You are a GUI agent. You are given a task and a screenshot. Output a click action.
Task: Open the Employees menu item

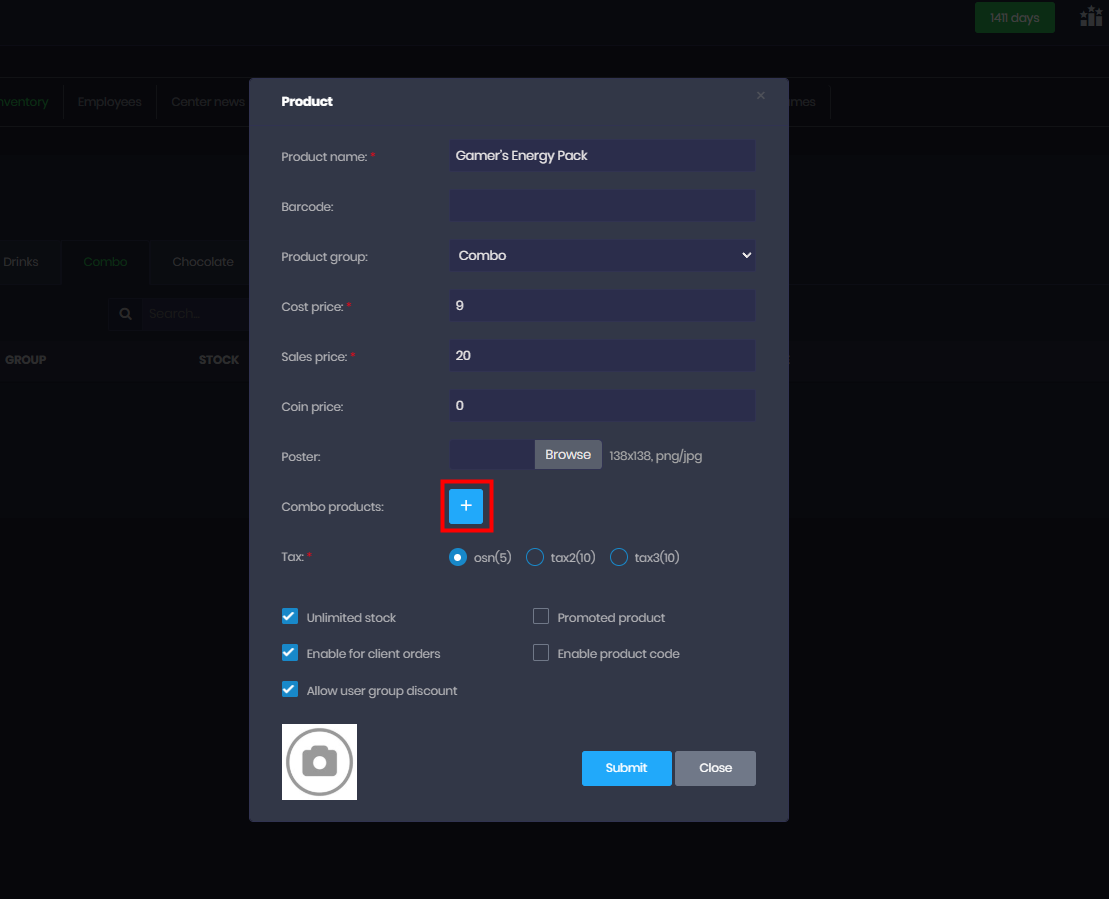(109, 102)
